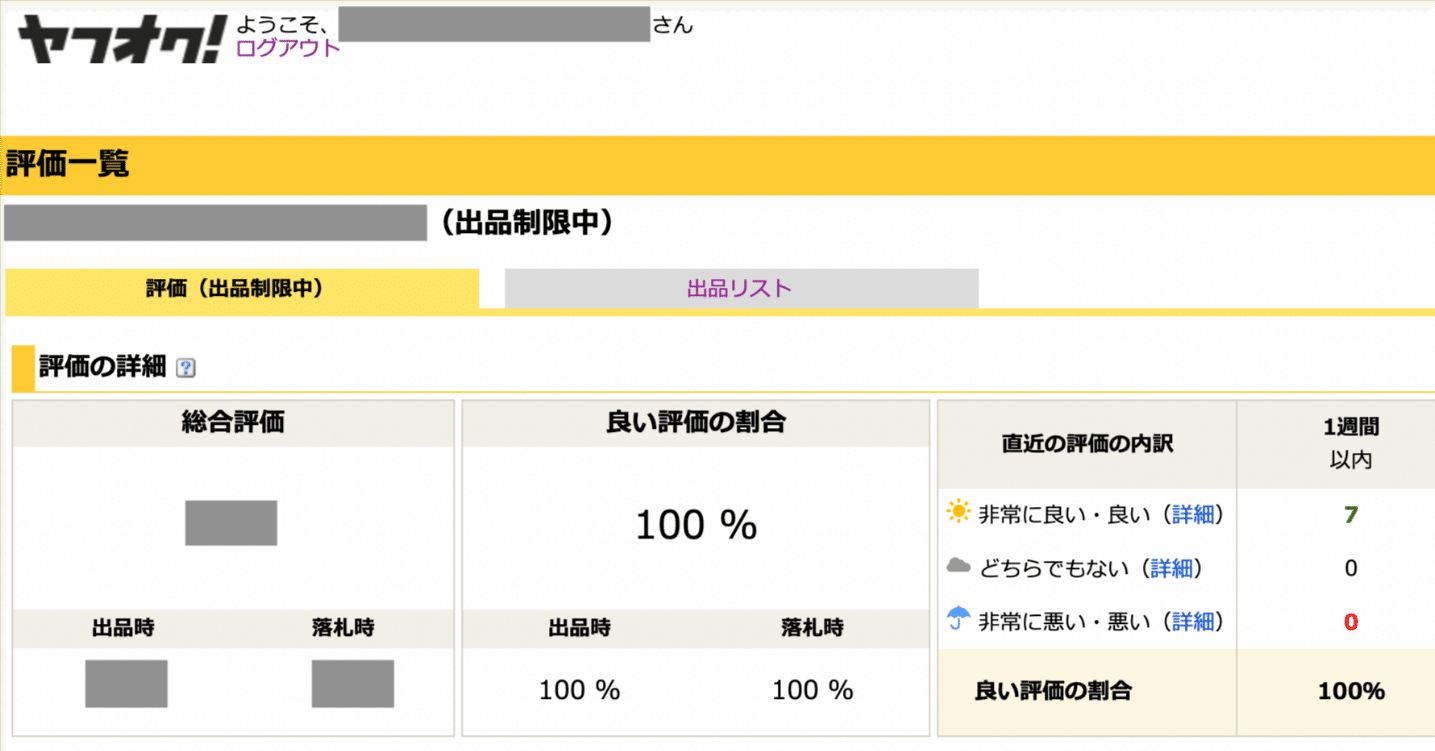Click the cloud icon for neutral ratings

point(958,566)
